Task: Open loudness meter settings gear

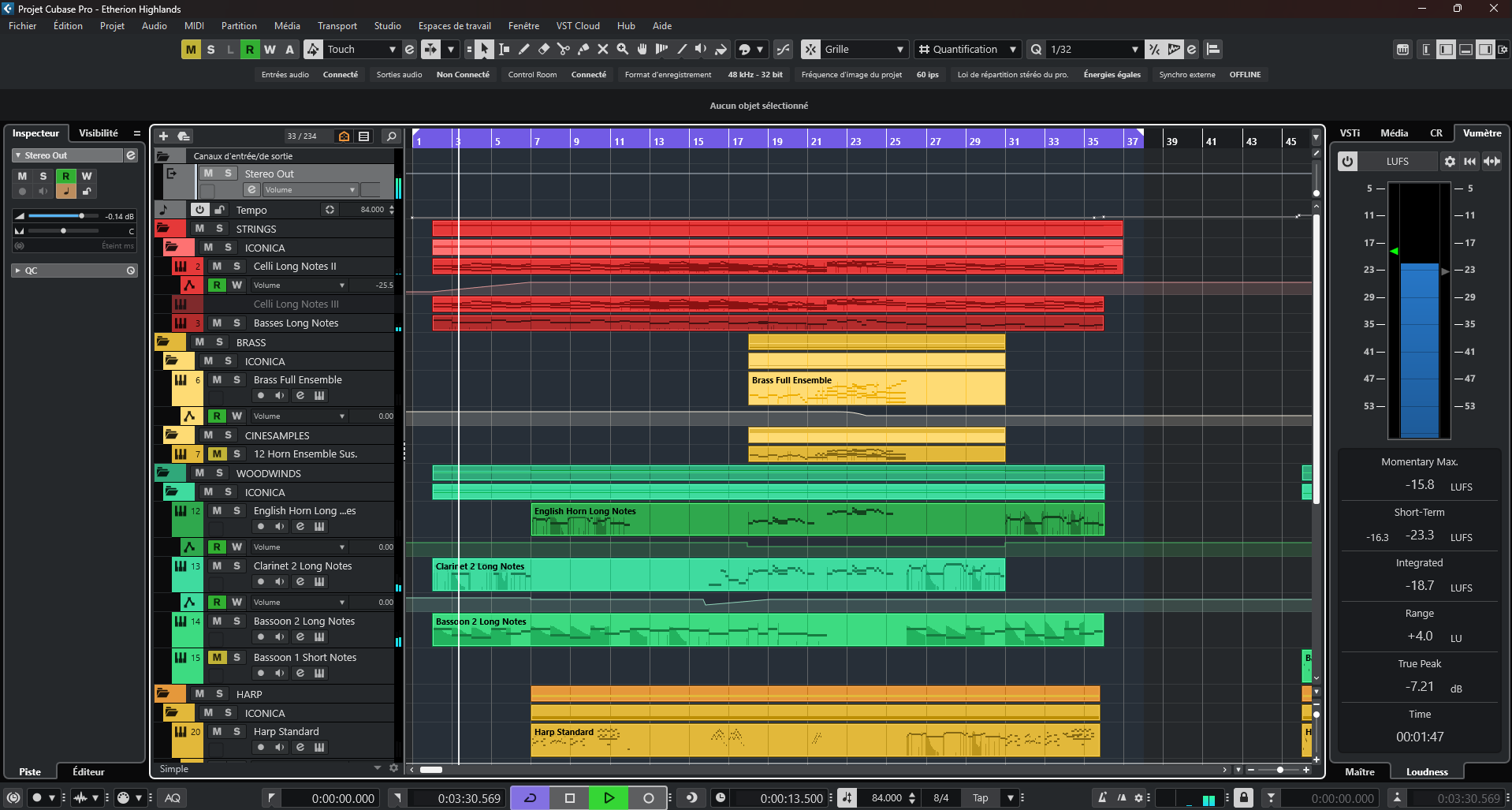Action: coord(1449,162)
